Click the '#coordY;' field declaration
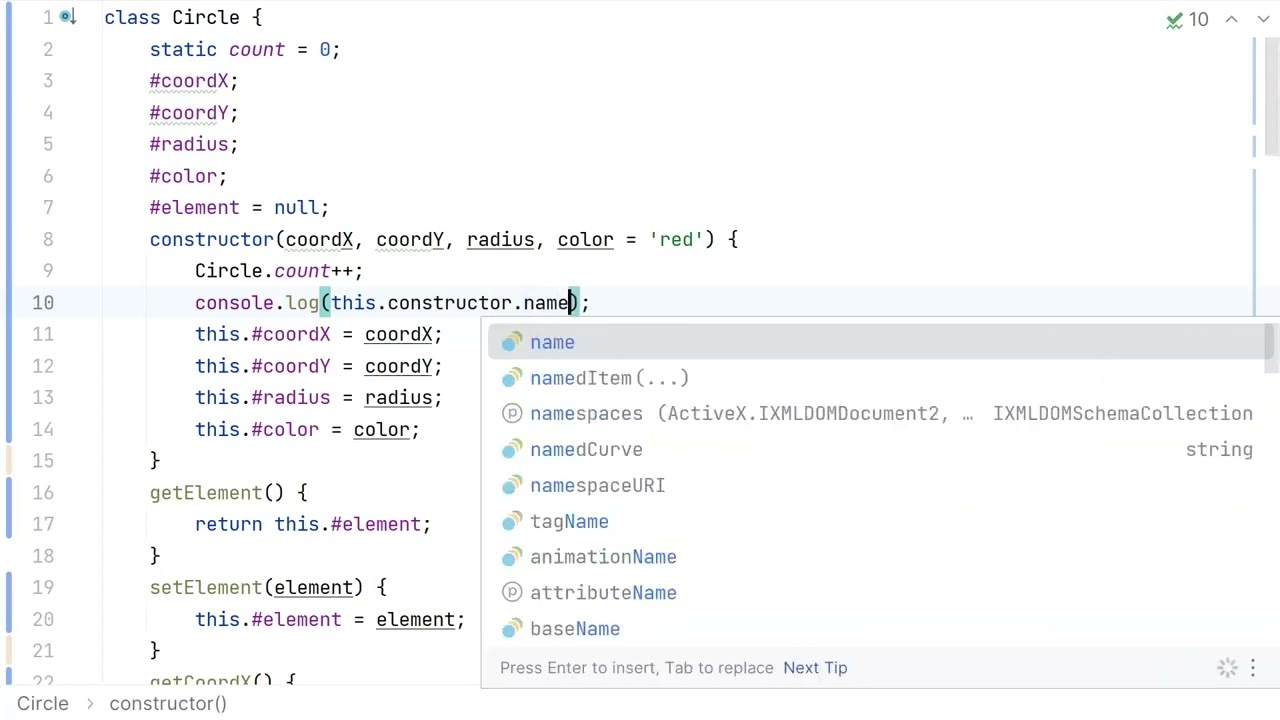The height and width of the screenshot is (720, 1280). 194,113
